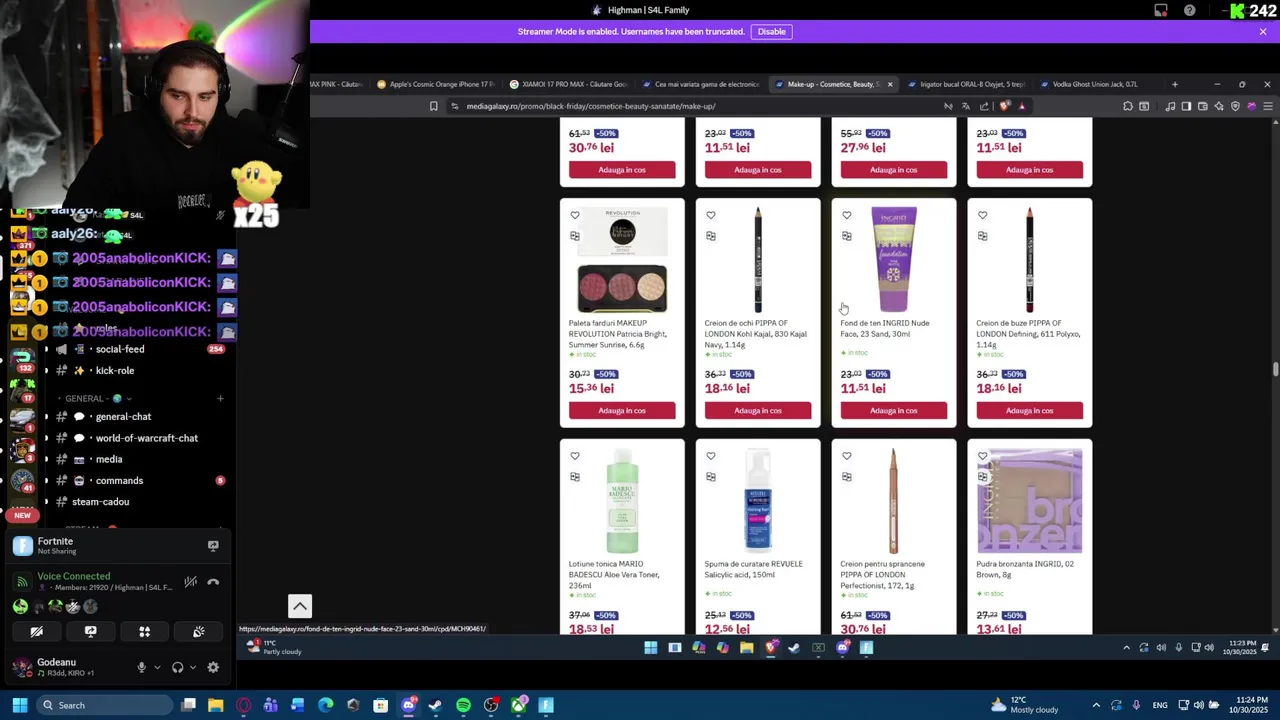The width and height of the screenshot is (1280, 720).
Task: Favorite the MARIO BADESCU Aloe Vera Toner
Action: point(575,456)
